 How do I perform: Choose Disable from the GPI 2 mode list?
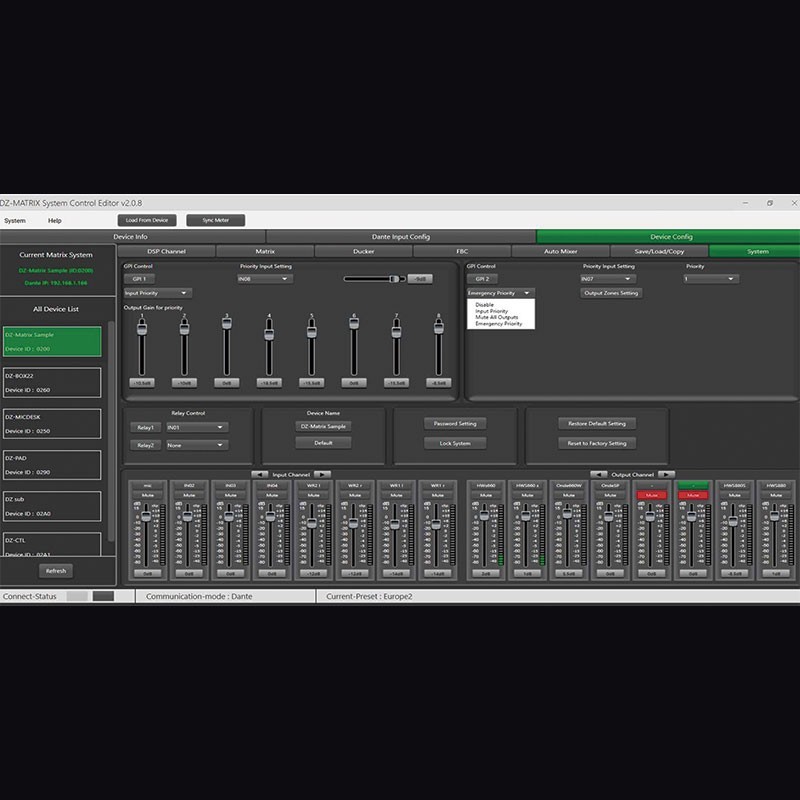(484, 305)
